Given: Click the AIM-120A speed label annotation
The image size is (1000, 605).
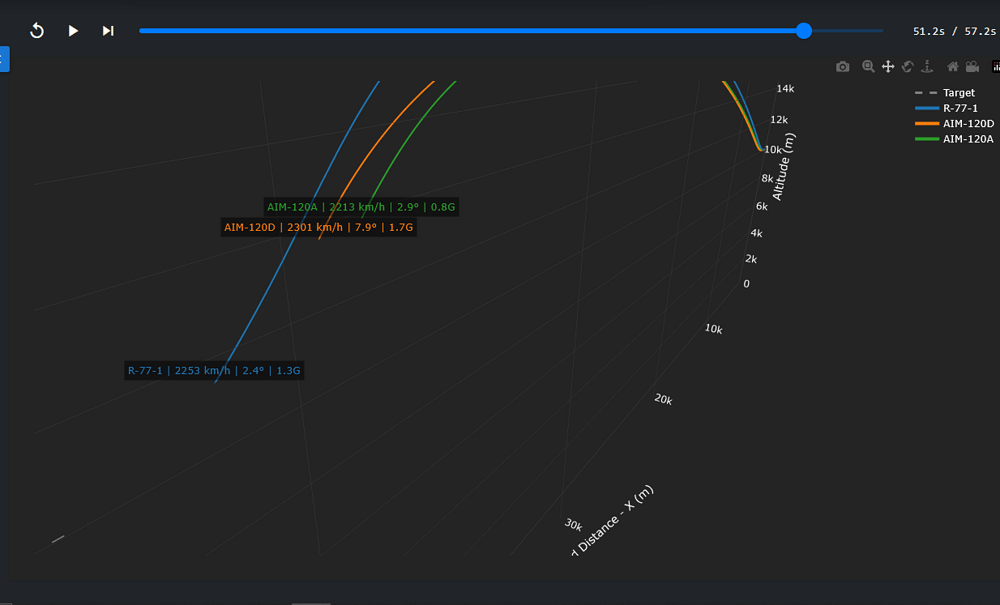Looking at the screenshot, I should (x=361, y=207).
